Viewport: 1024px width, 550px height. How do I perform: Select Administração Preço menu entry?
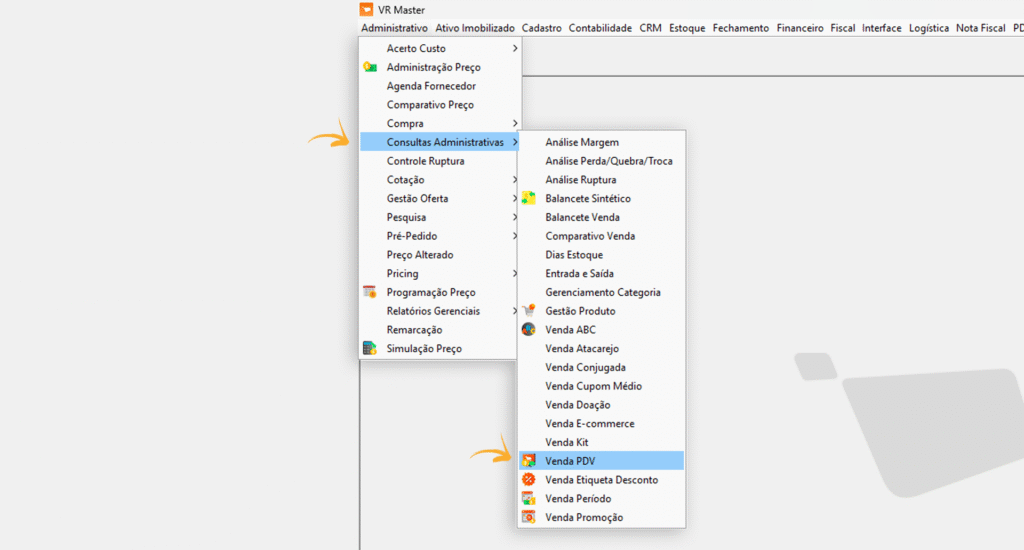[x=440, y=67]
